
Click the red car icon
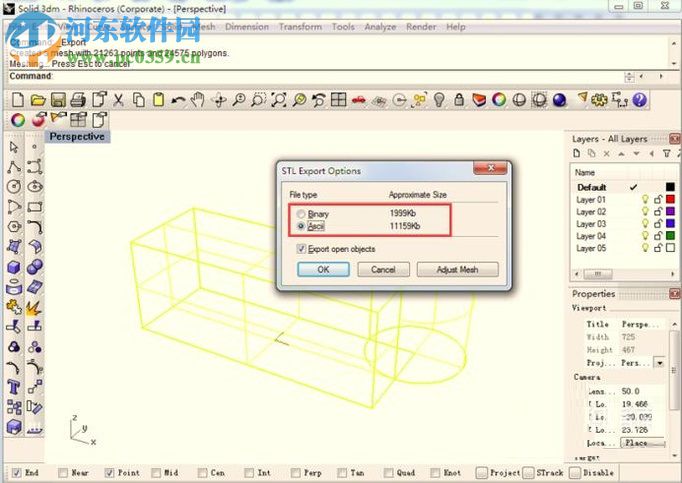tap(359, 101)
